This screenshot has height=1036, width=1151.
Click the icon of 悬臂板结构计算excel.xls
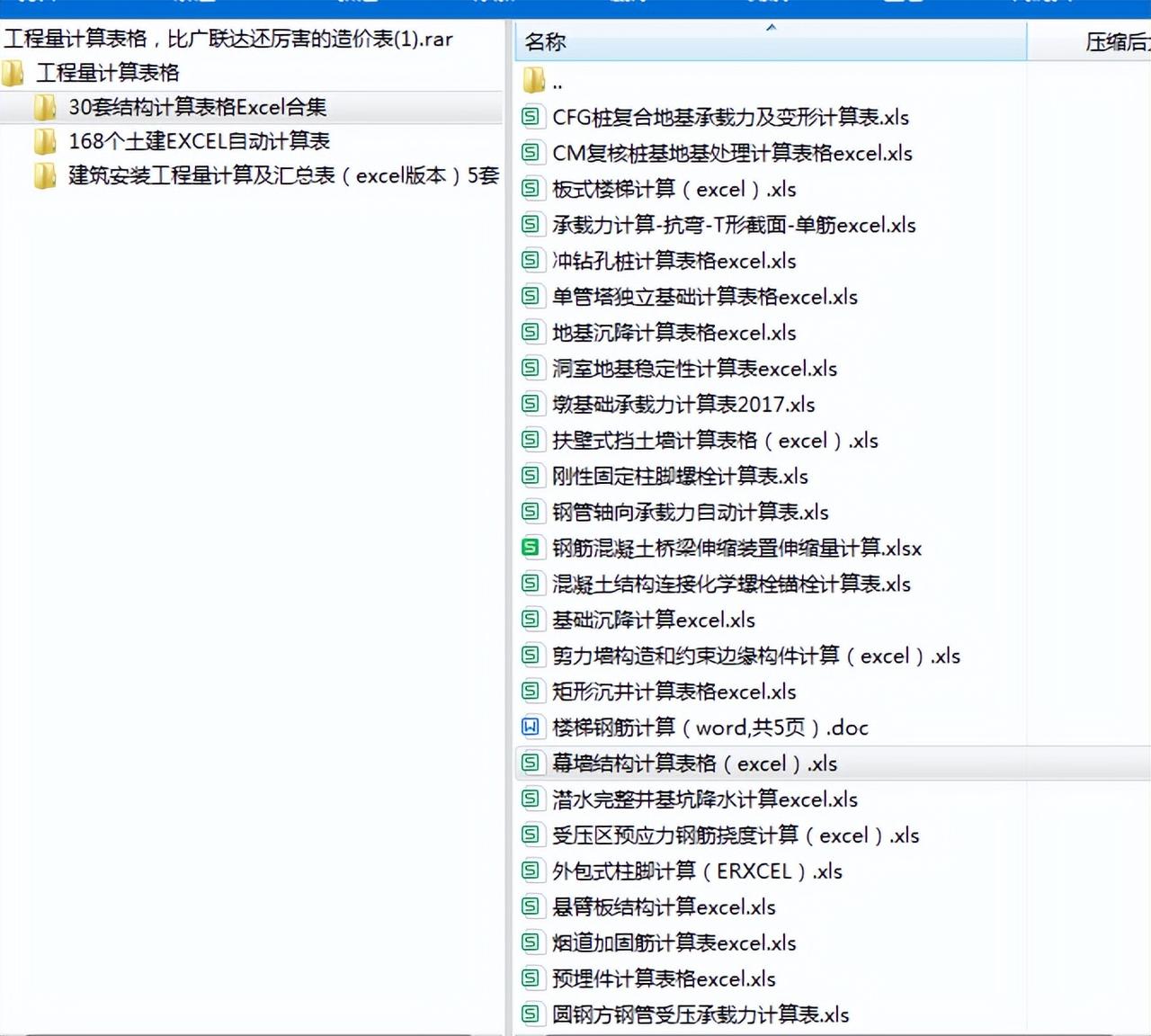click(x=531, y=906)
